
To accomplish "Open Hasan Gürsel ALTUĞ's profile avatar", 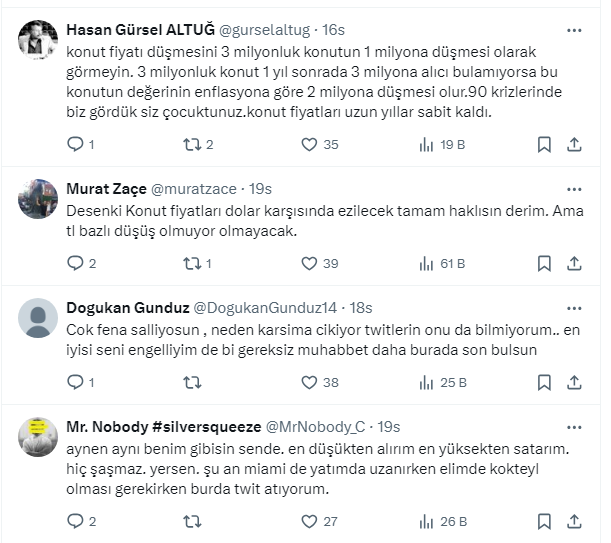I will point(38,38).
